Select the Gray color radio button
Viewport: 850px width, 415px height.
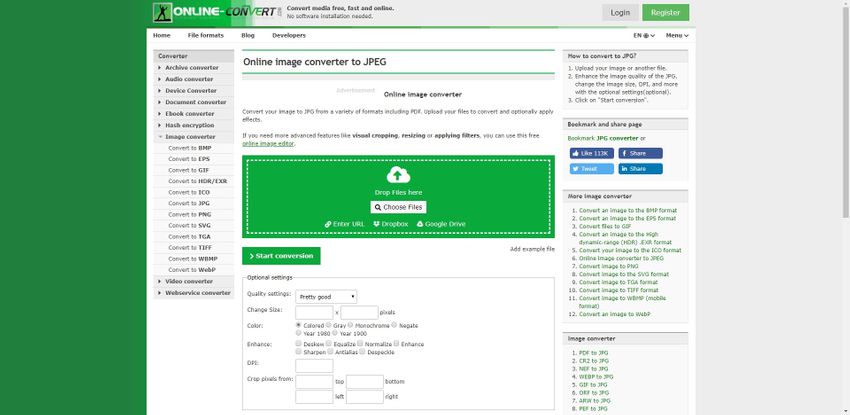328,325
